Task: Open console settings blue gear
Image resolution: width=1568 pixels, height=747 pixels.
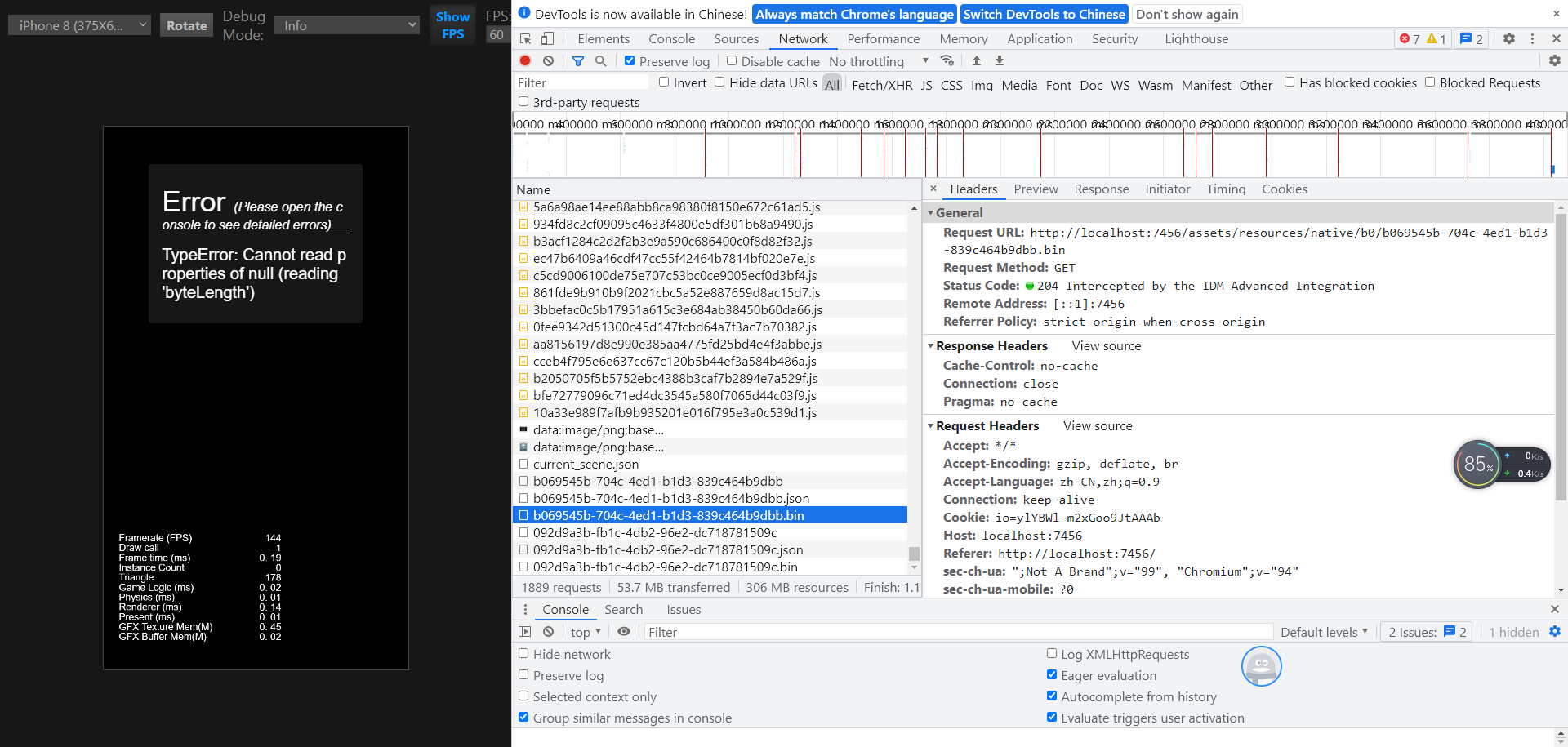Action: pos(1555,631)
